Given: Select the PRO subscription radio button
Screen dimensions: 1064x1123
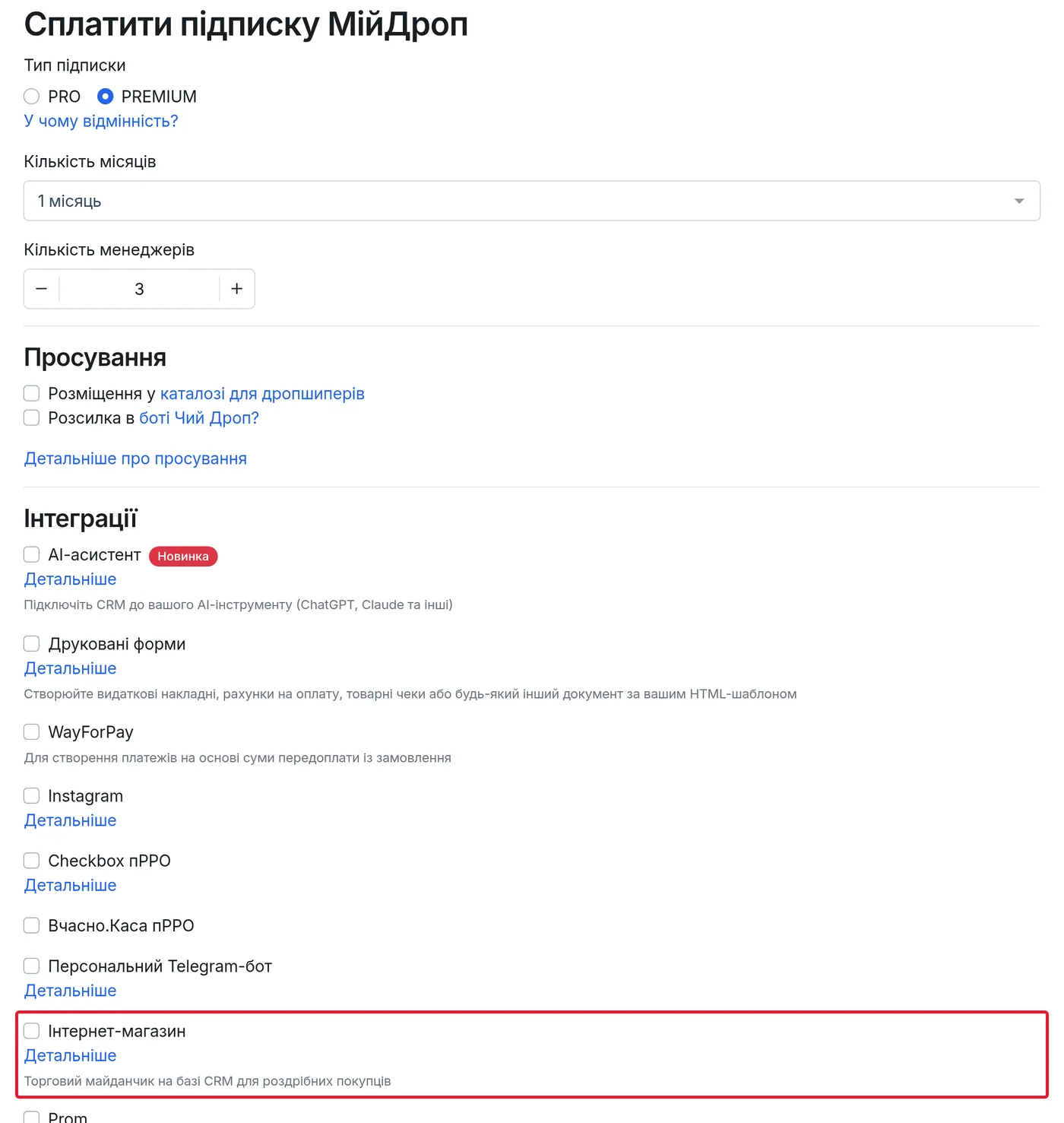Looking at the screenshot, I should coord(31,97).
